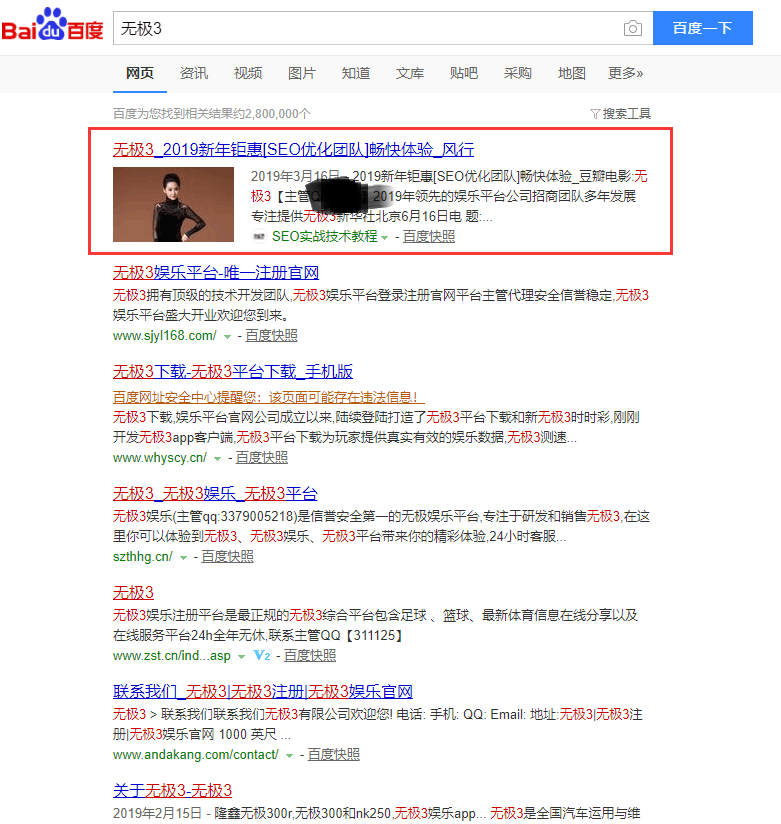
Task: Expand arrow next to www.zst.cn/ind...asp
Action: pyautogui.click(x=241, y=656)
